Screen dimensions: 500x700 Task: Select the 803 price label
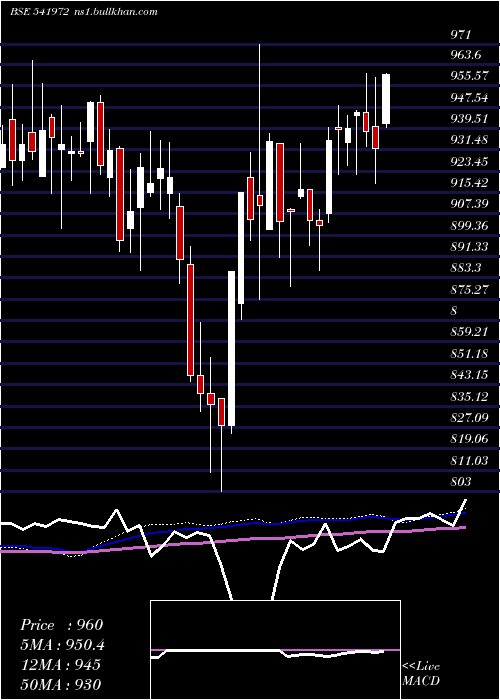point(461,482)
